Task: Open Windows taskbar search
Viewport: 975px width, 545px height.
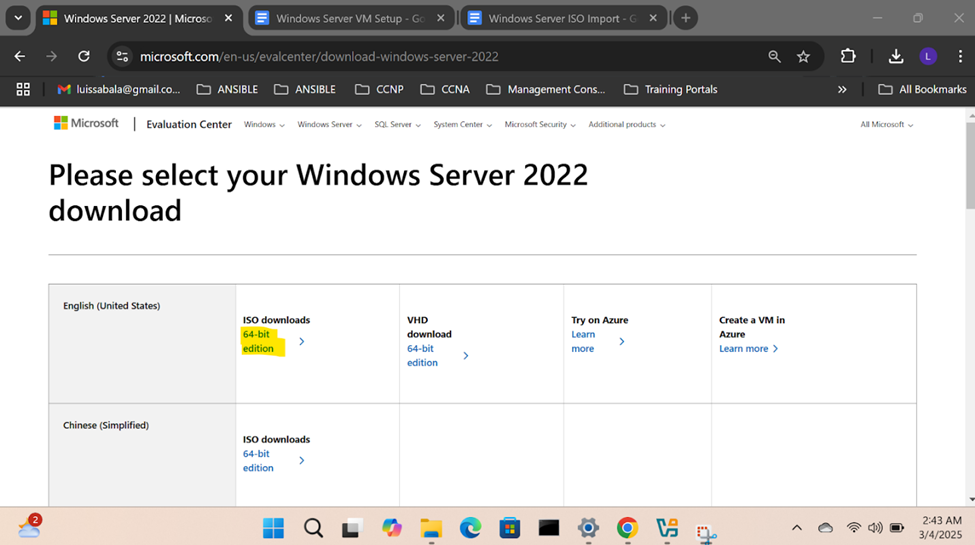Action: [x=313, y=528]
